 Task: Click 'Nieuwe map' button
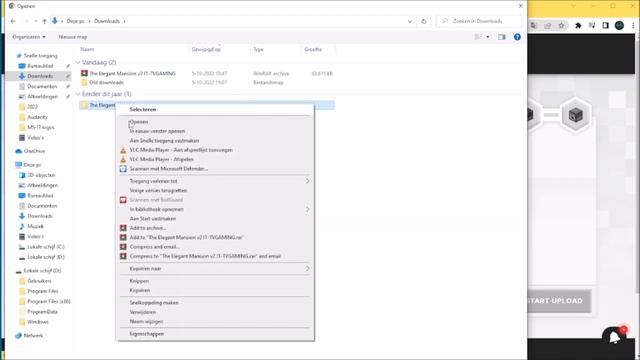click(x=73, y=37)
